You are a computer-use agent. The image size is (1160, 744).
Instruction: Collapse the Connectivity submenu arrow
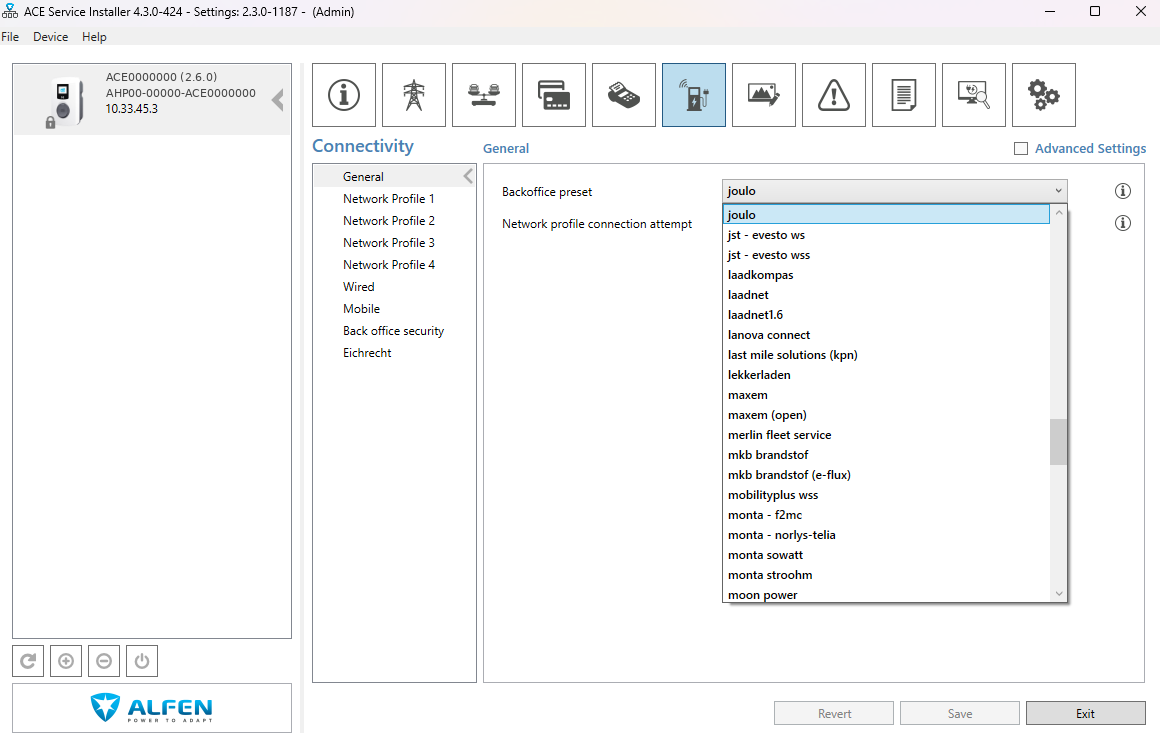468,176
